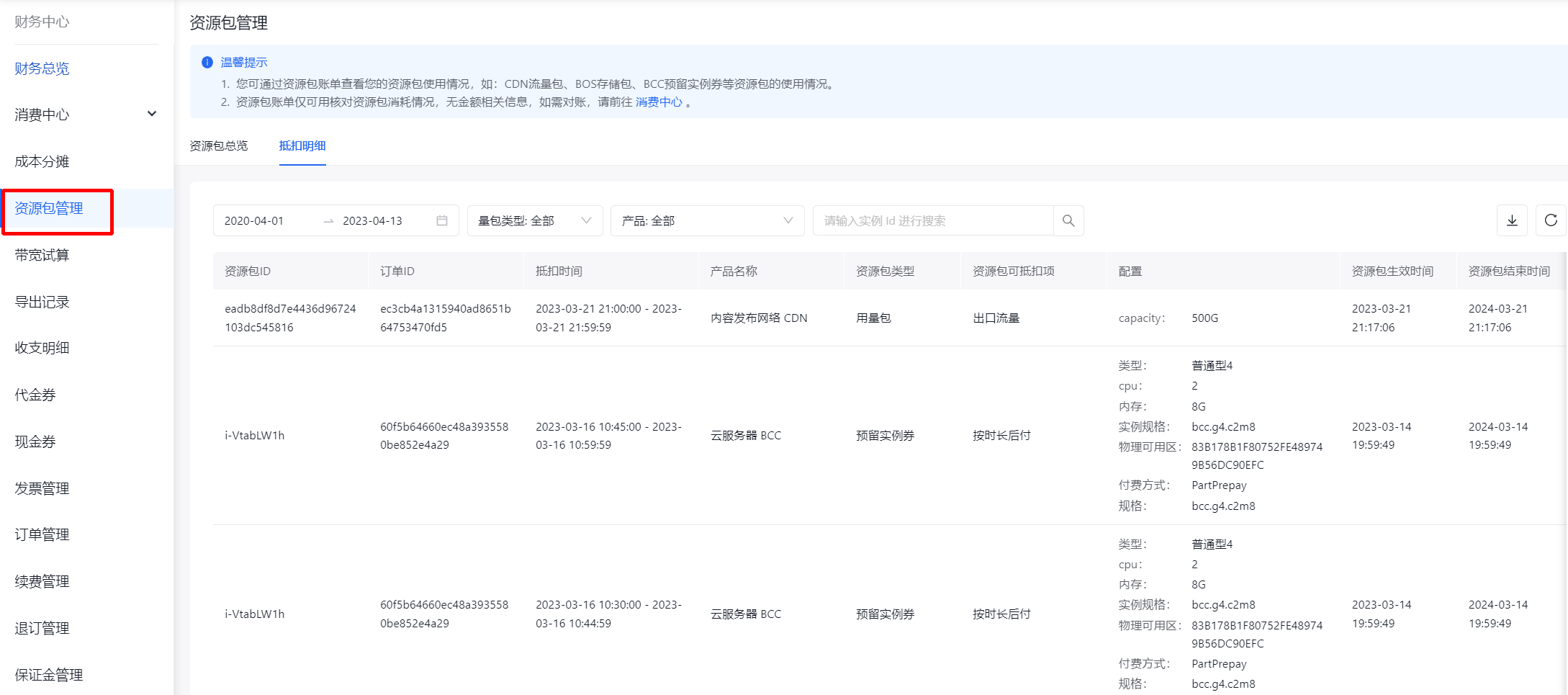Open 收支明细 in the sidebar
This screenshot has height=695, width=1568.
tap(42, 348)
